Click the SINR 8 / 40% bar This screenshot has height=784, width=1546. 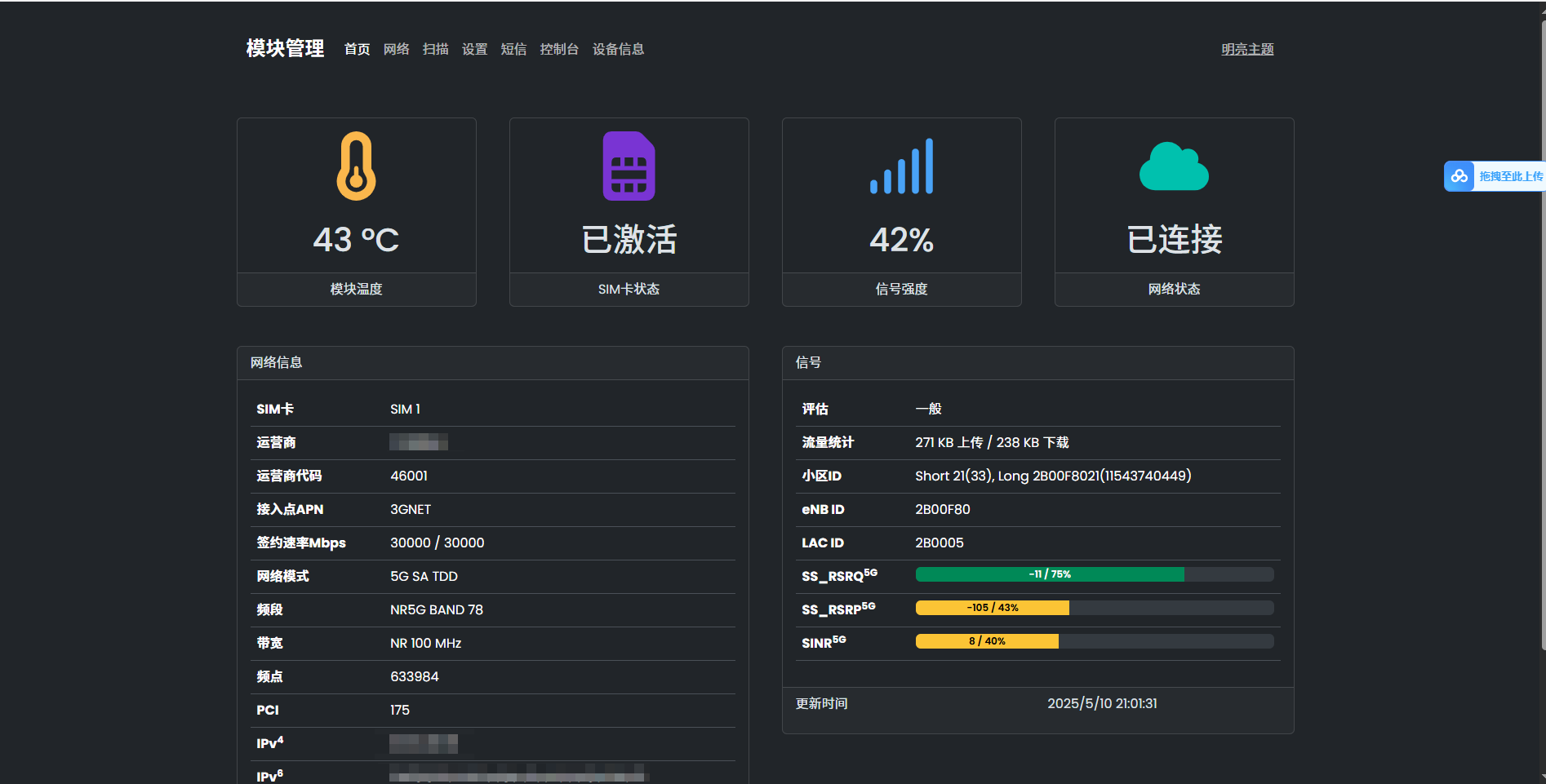[987, 641]
